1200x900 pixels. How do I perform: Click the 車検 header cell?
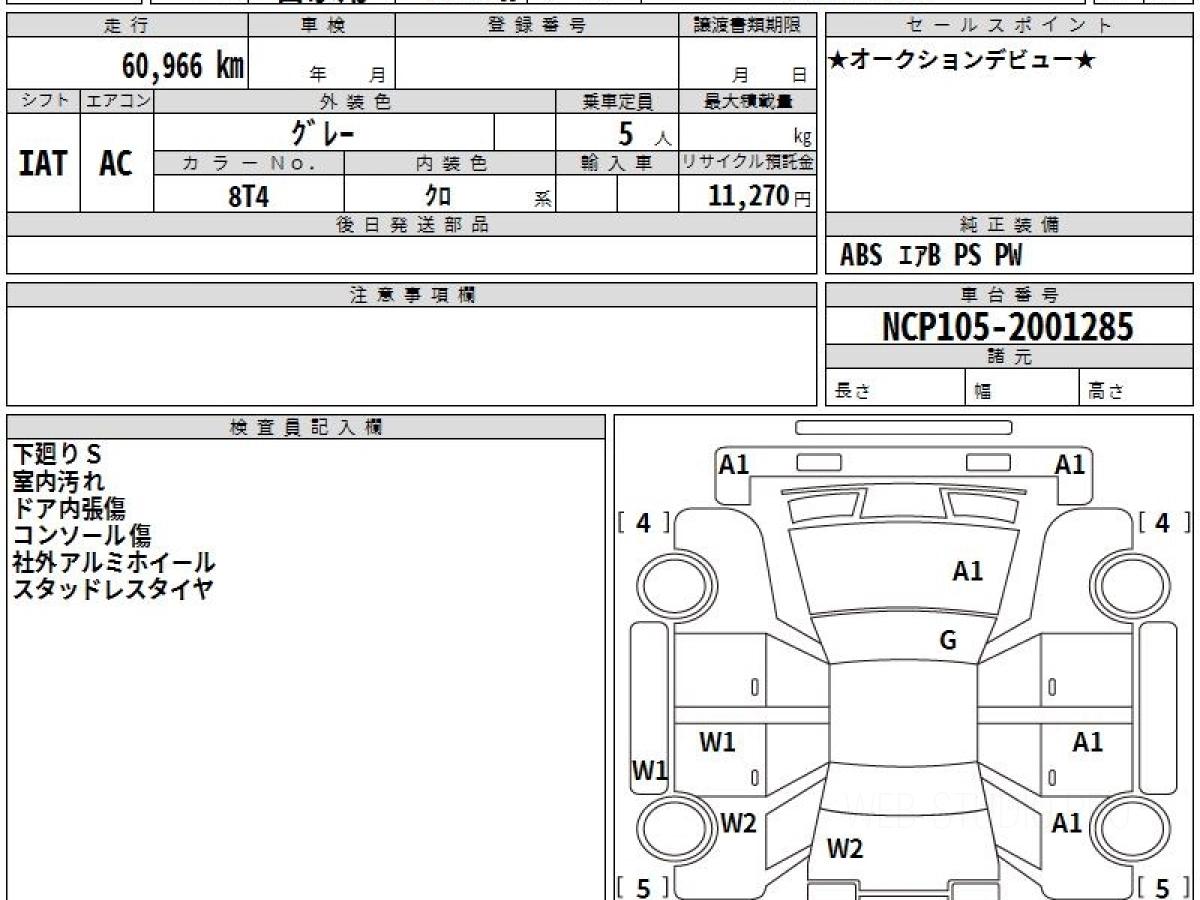[x=321, y=26]
